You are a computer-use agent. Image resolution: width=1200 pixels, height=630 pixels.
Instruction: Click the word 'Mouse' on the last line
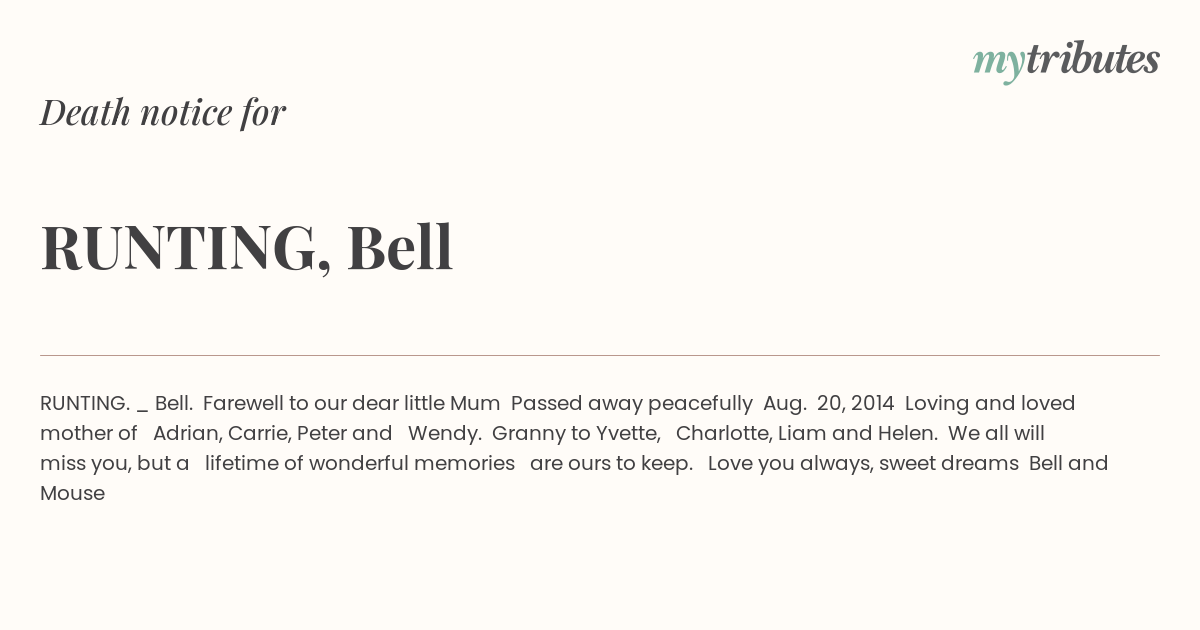[72, 493]
